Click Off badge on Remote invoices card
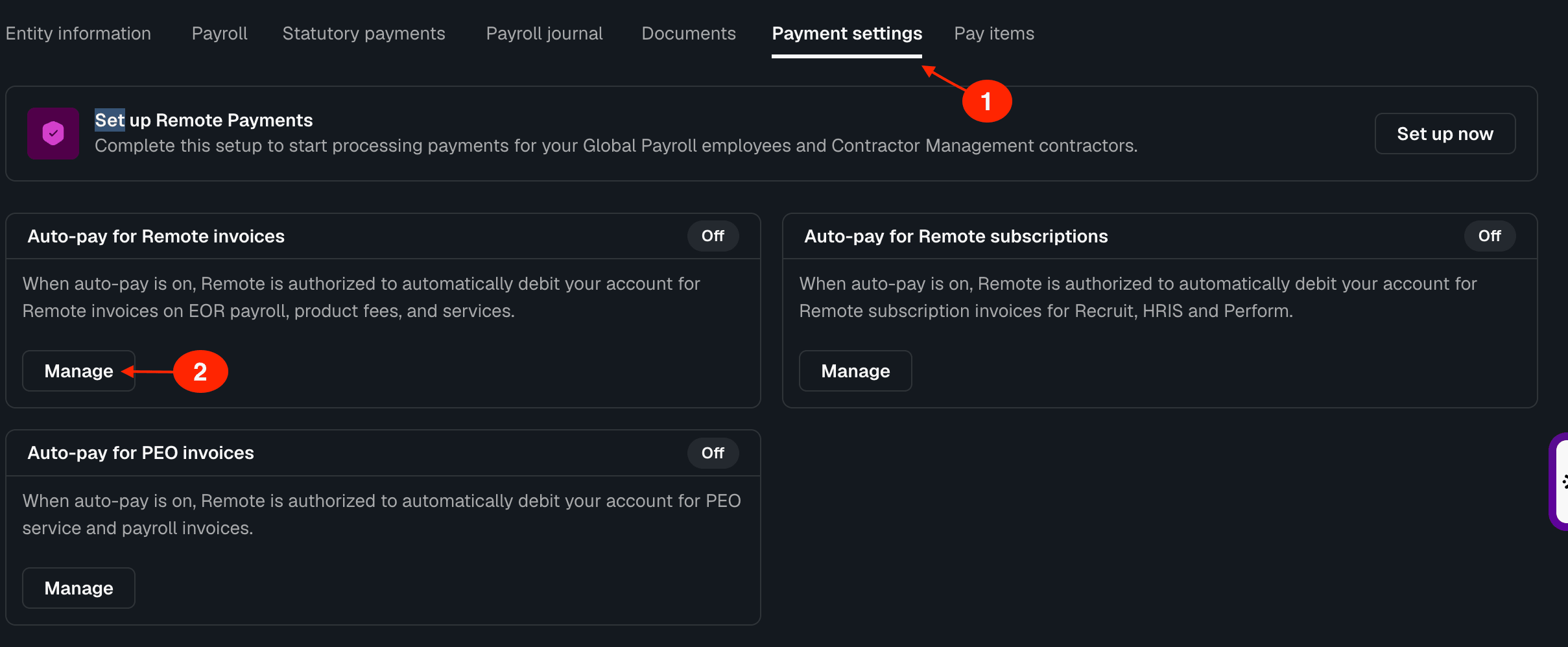 pyautogui.click(x=713, y=236)
